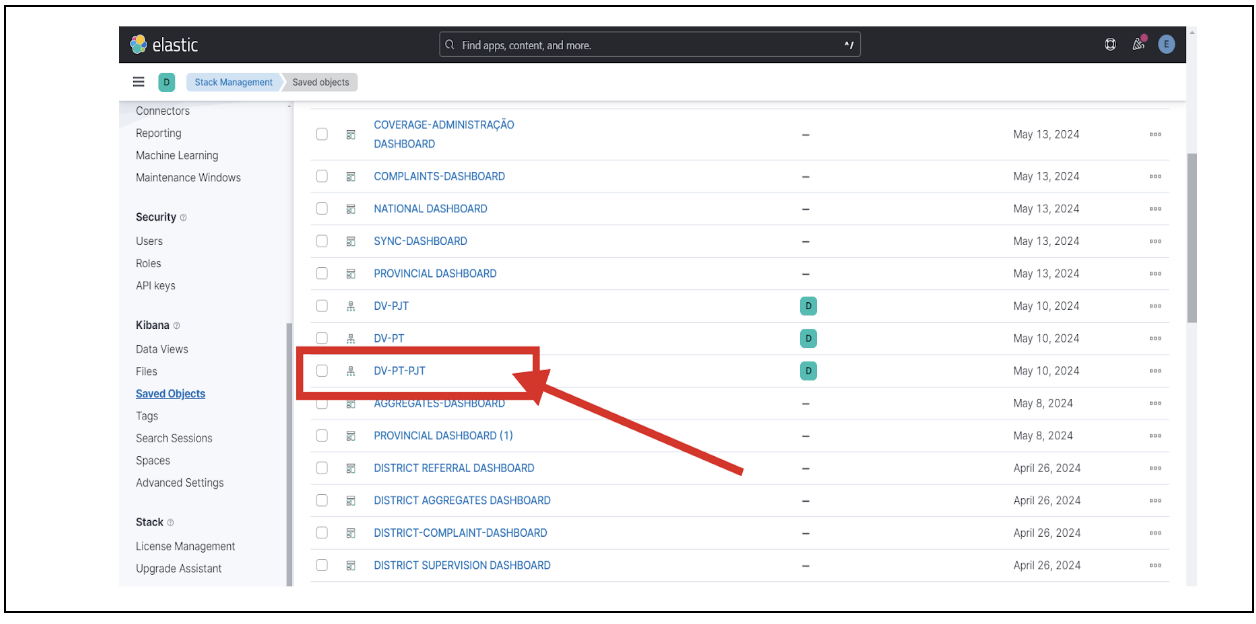Click the Stack section info icon
1256x624 pixels.
tap(170, 523)
